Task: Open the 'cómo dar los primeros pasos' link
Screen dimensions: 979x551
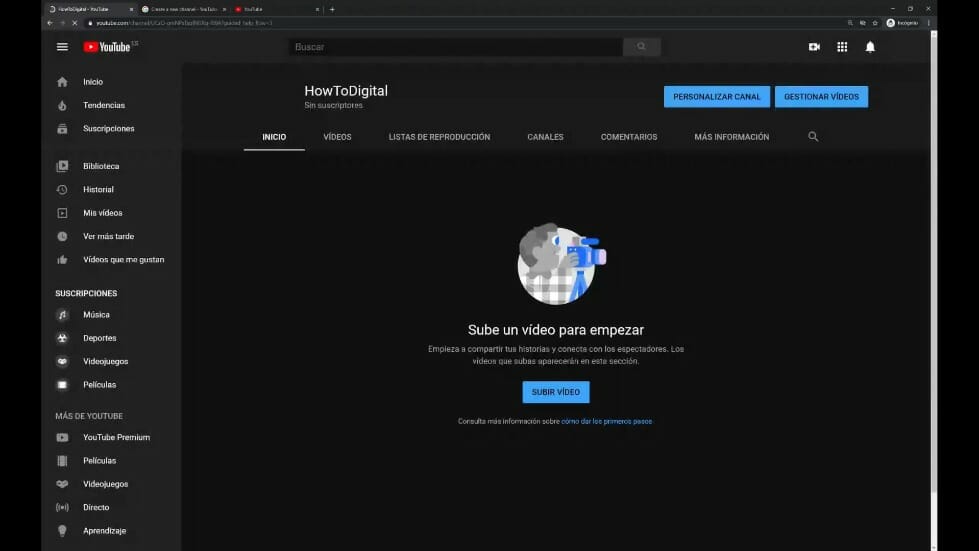Action: coord(606,421)
